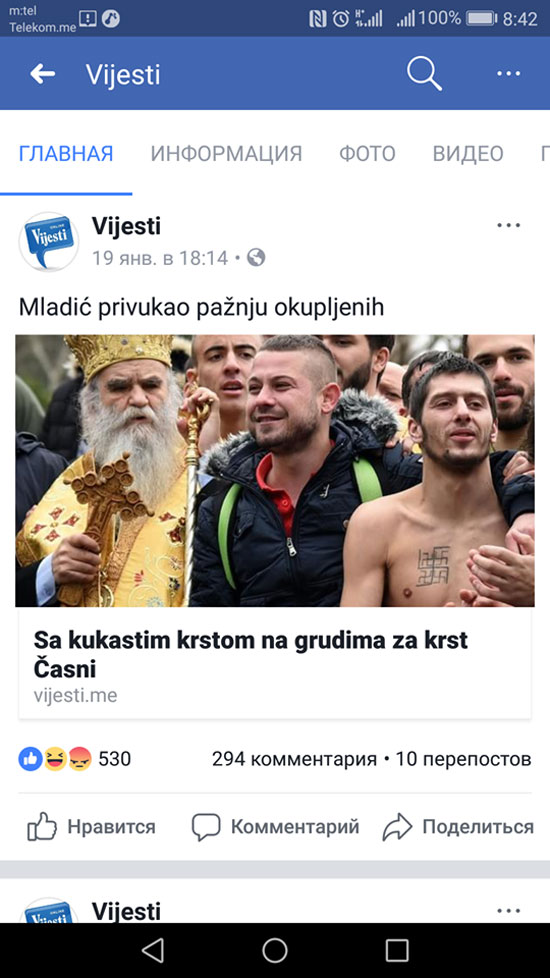The width and height of the screenshot is (550, 978).
Task: Tap the Поделиться share arrow button
Action: coord(458,827)
